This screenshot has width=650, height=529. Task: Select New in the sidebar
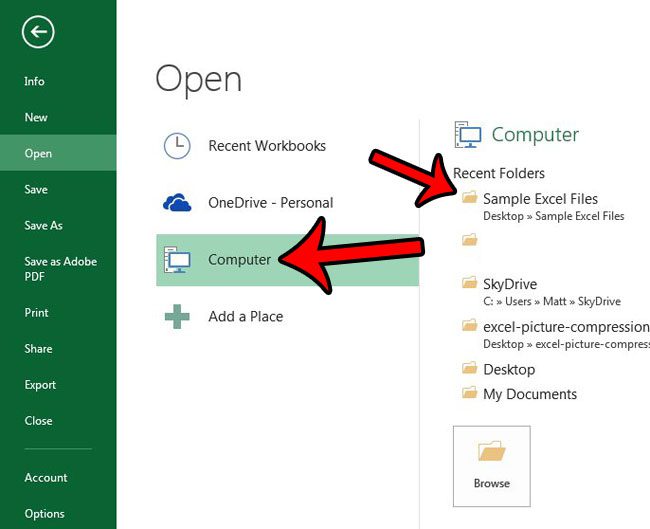(x=36, y=118)
